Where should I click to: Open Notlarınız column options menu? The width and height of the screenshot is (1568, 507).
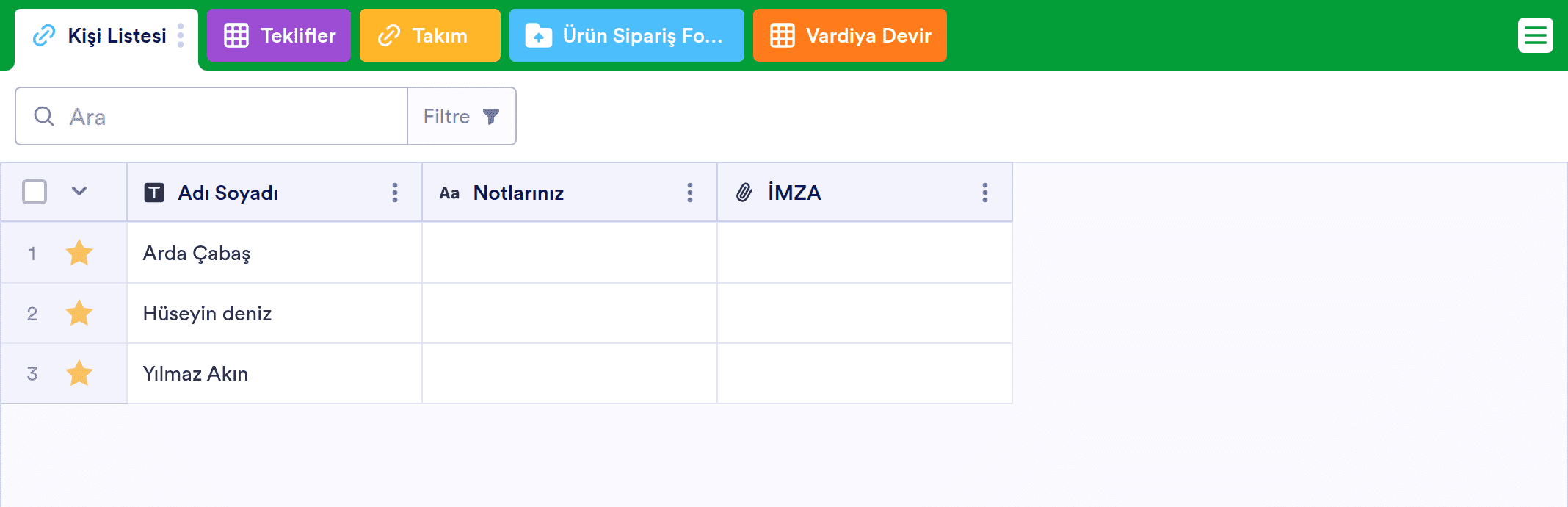pos(690,193)
